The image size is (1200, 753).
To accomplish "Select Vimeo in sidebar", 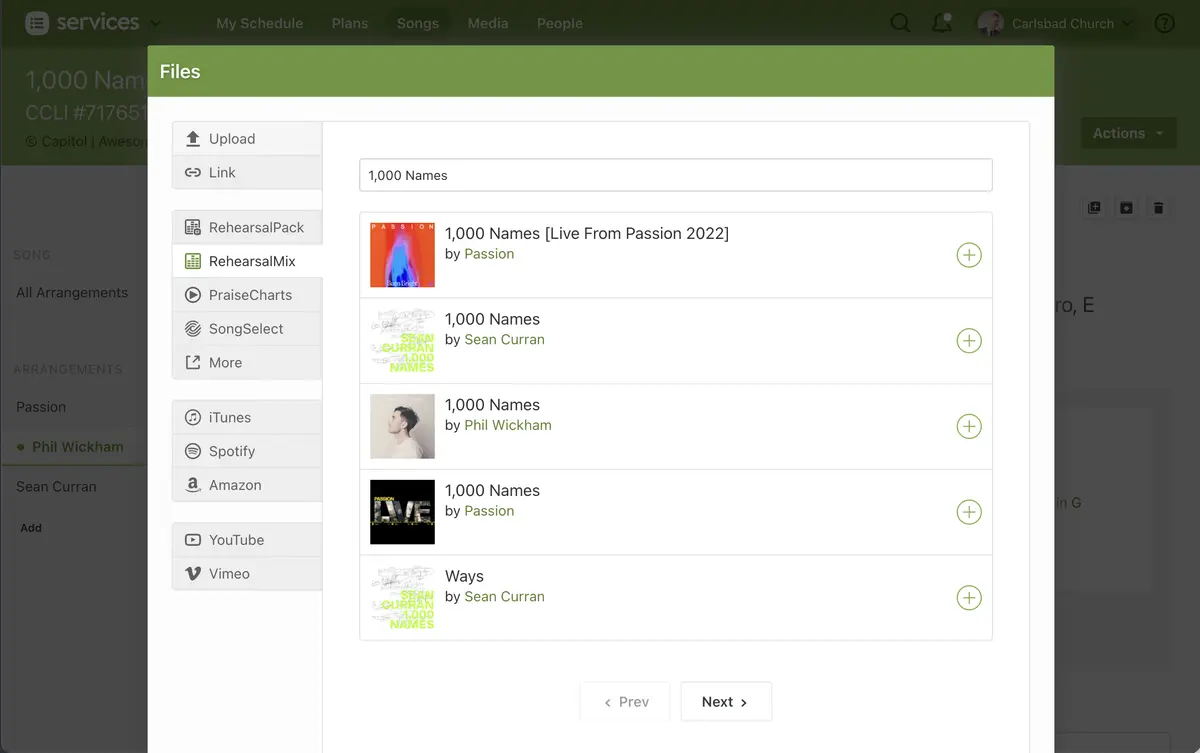I will [247, 574].
